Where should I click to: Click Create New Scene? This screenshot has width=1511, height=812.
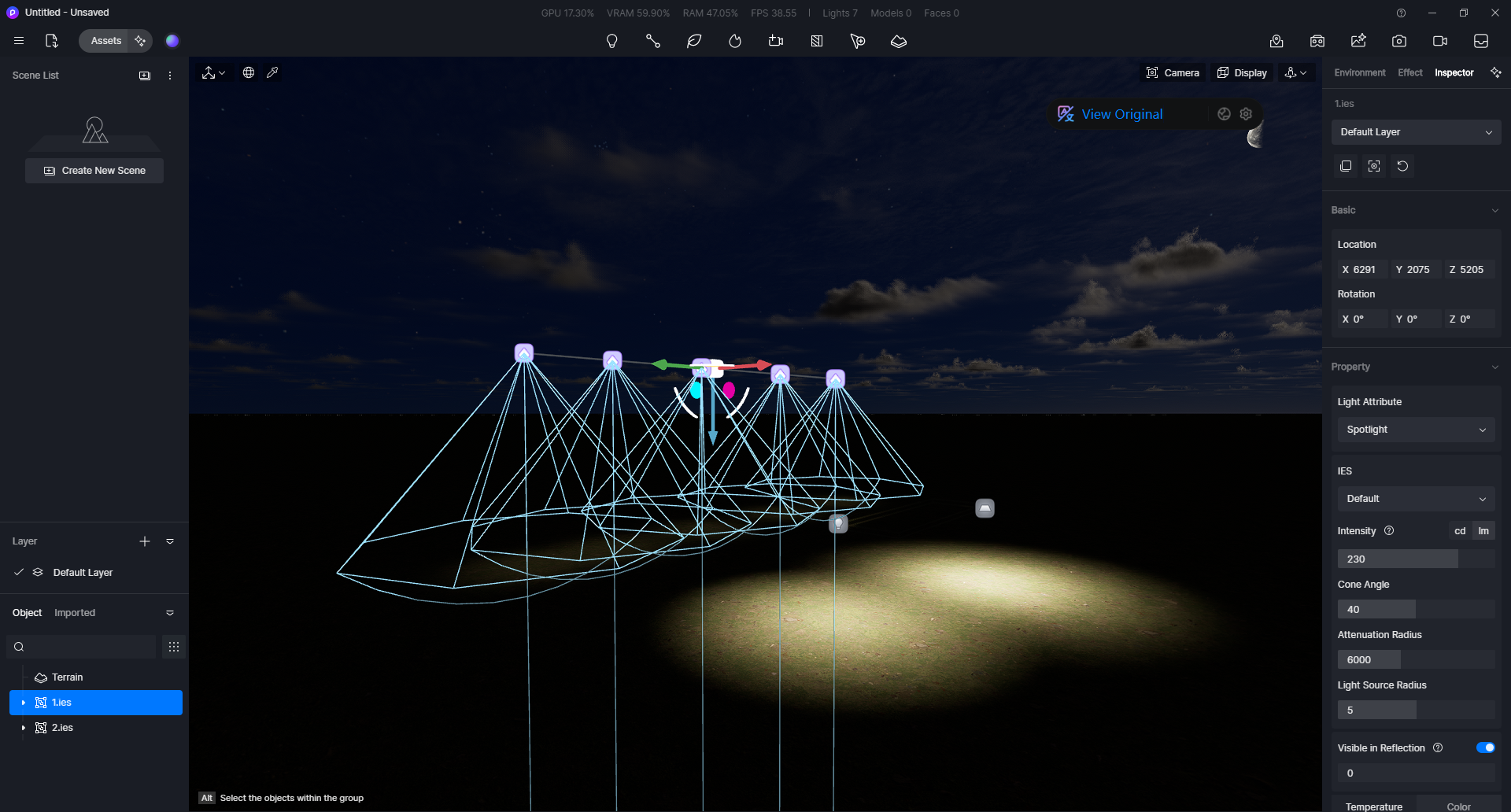pyautogui.click(x=94, y=171)
